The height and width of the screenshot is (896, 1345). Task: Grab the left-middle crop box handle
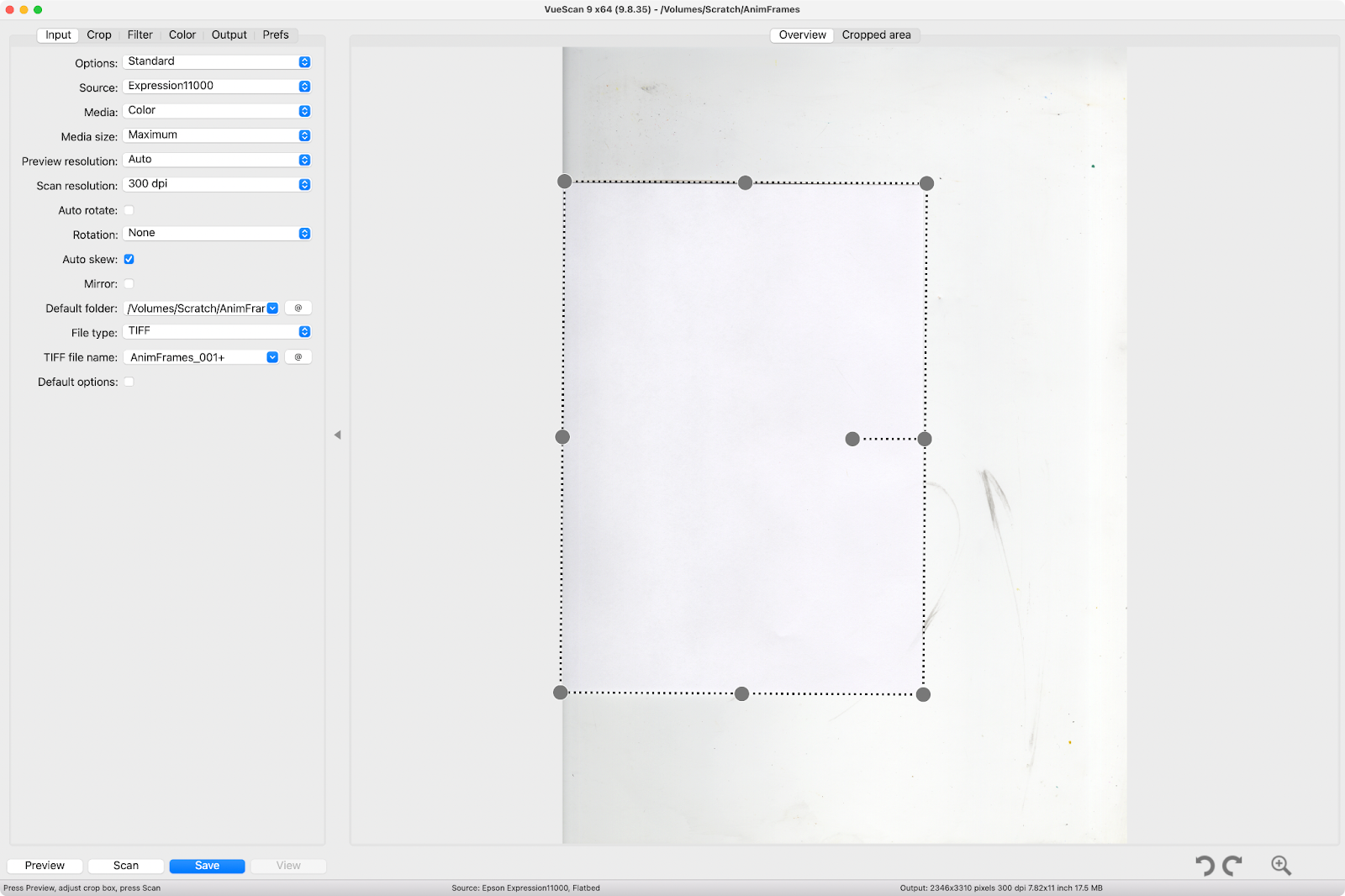562,437
